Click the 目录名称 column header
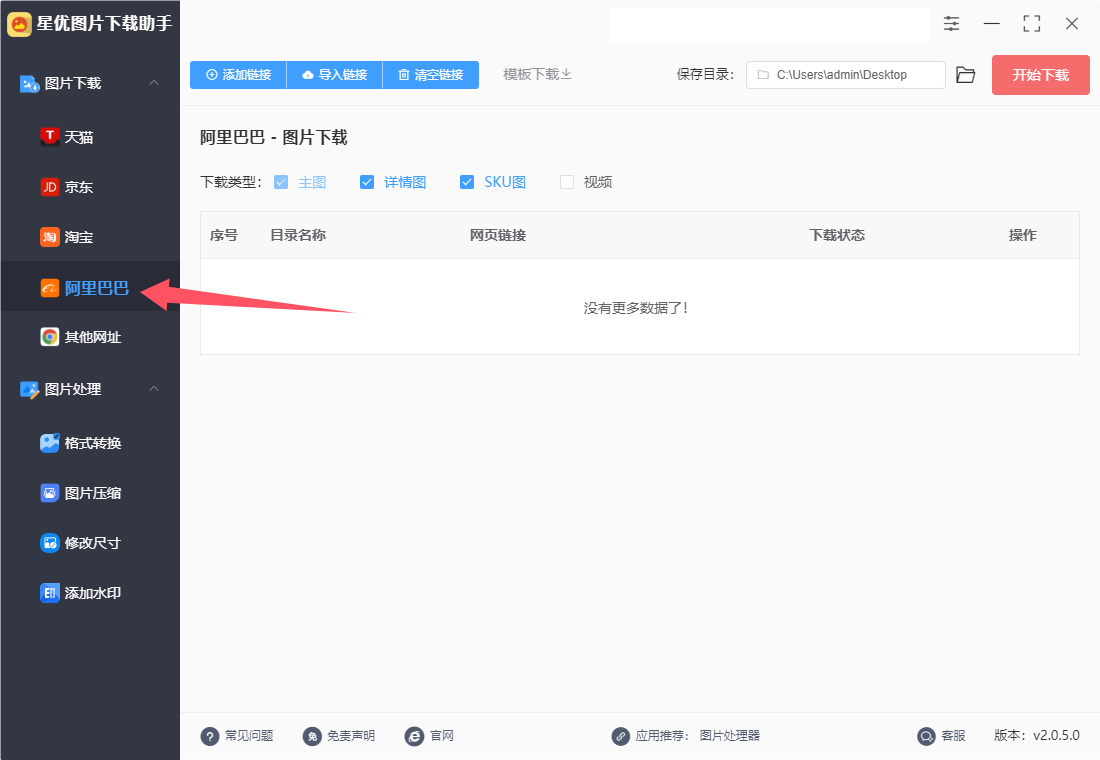This screenshot has width=1100, height=760. click(298, 235)
